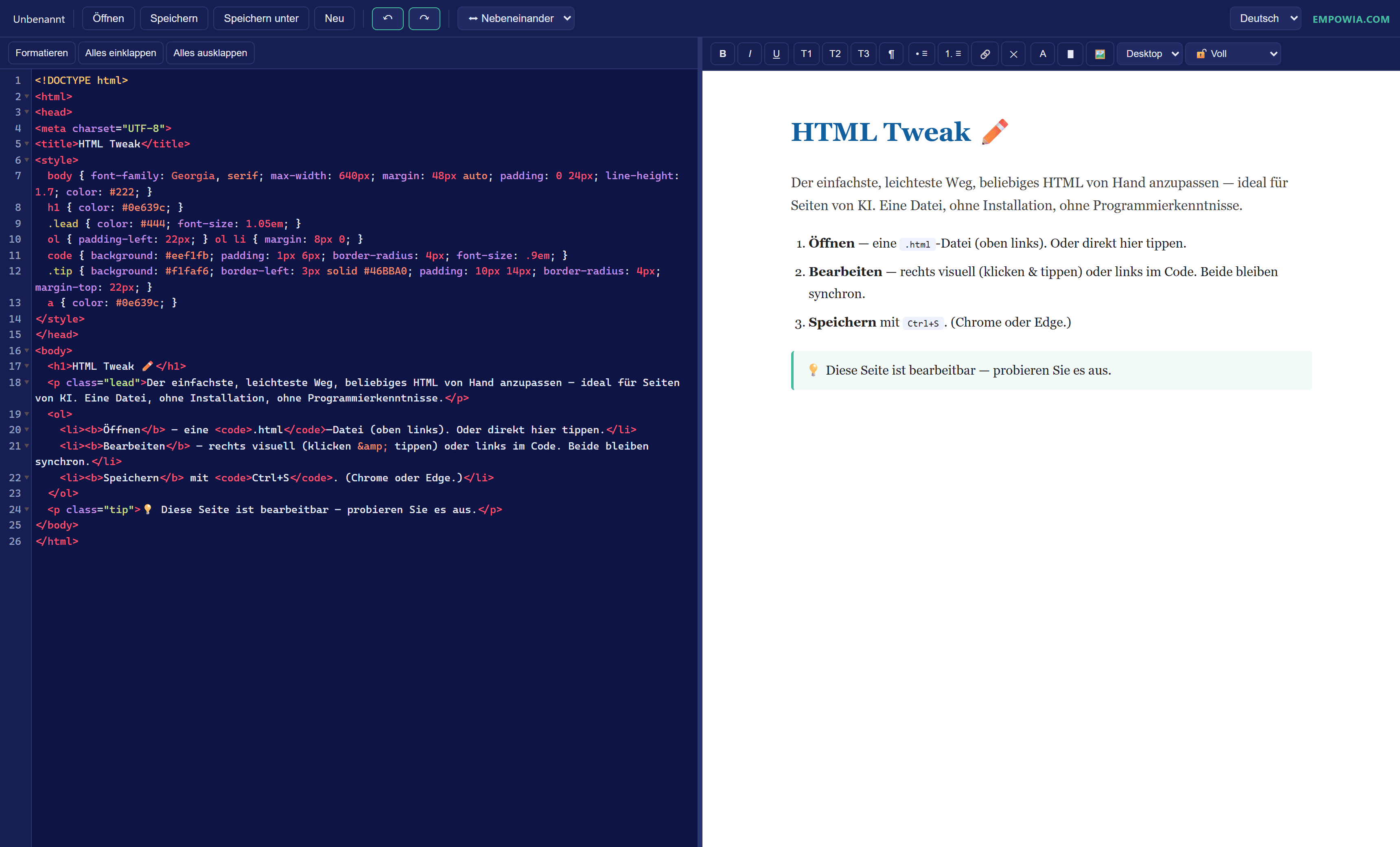This screenshot has width=1400, height=847.
Task: Click the pencil emoji beside the heading
Action: coord(994,132)
